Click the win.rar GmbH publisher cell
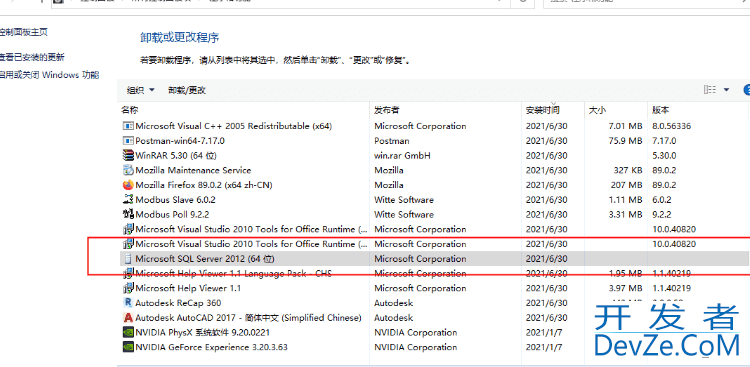The width and height of the screenshot is (750, 367). pyautogui.click(x=402, y=156)
